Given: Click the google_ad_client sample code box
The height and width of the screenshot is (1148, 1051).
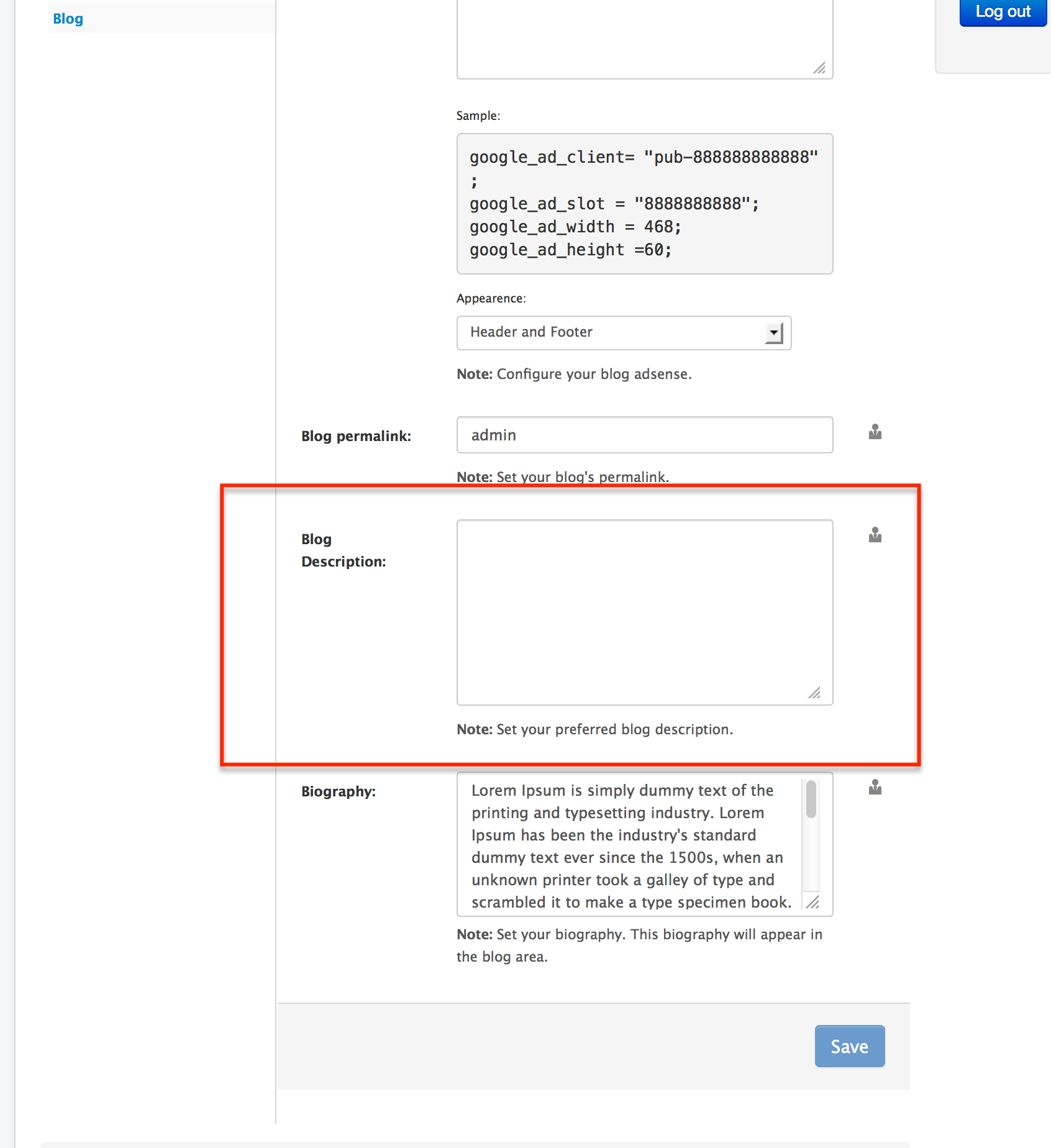Looking at the screenshot, I should coord(644,204).
